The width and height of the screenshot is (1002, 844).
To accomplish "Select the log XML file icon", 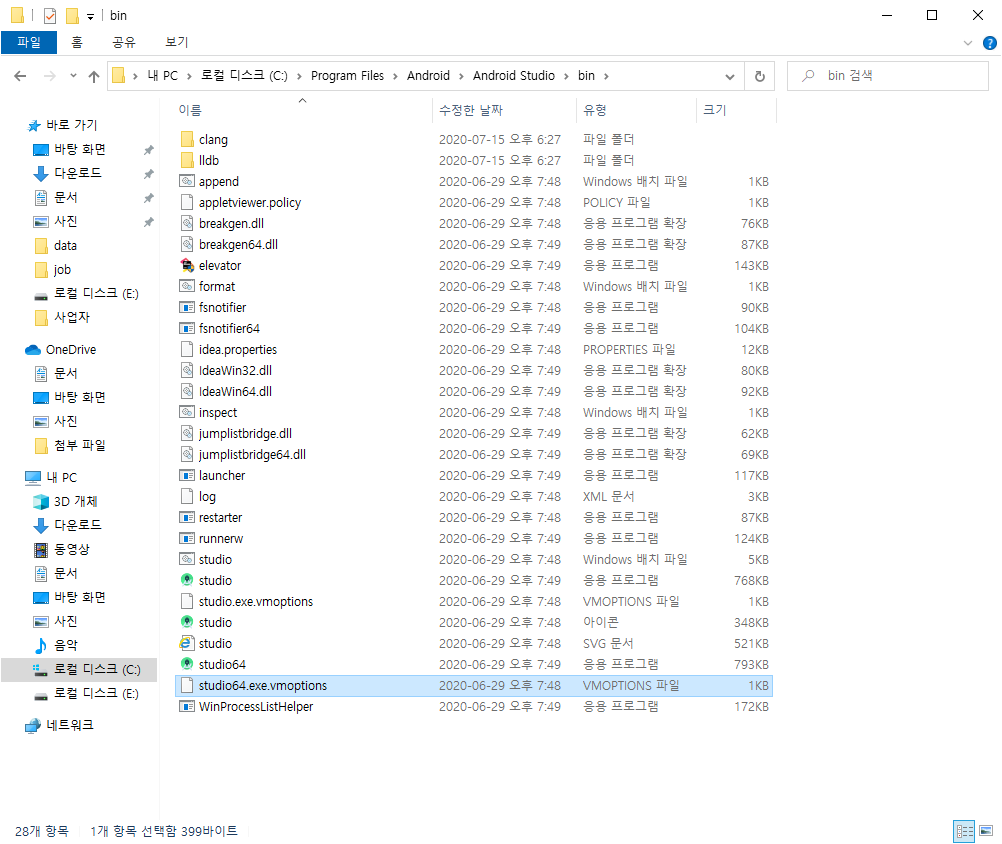I will coord(187,496).
